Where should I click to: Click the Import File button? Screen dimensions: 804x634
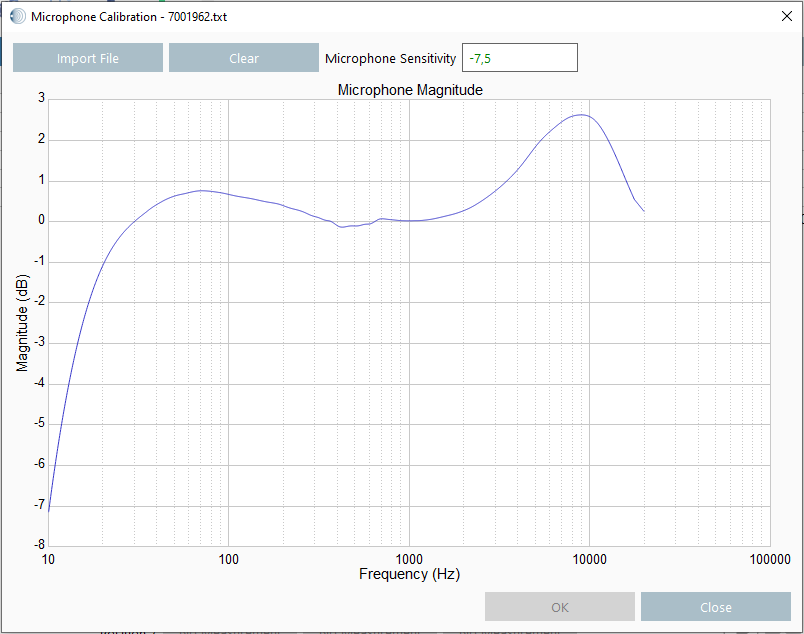[88, 58]
